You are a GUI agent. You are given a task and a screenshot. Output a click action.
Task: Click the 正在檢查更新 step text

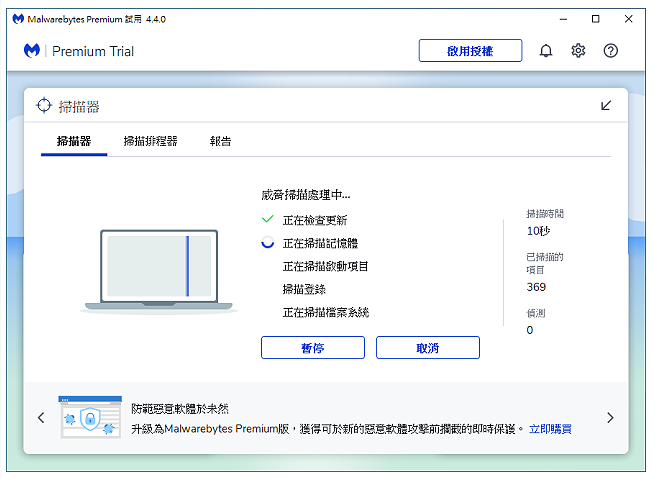coord(315,220)
